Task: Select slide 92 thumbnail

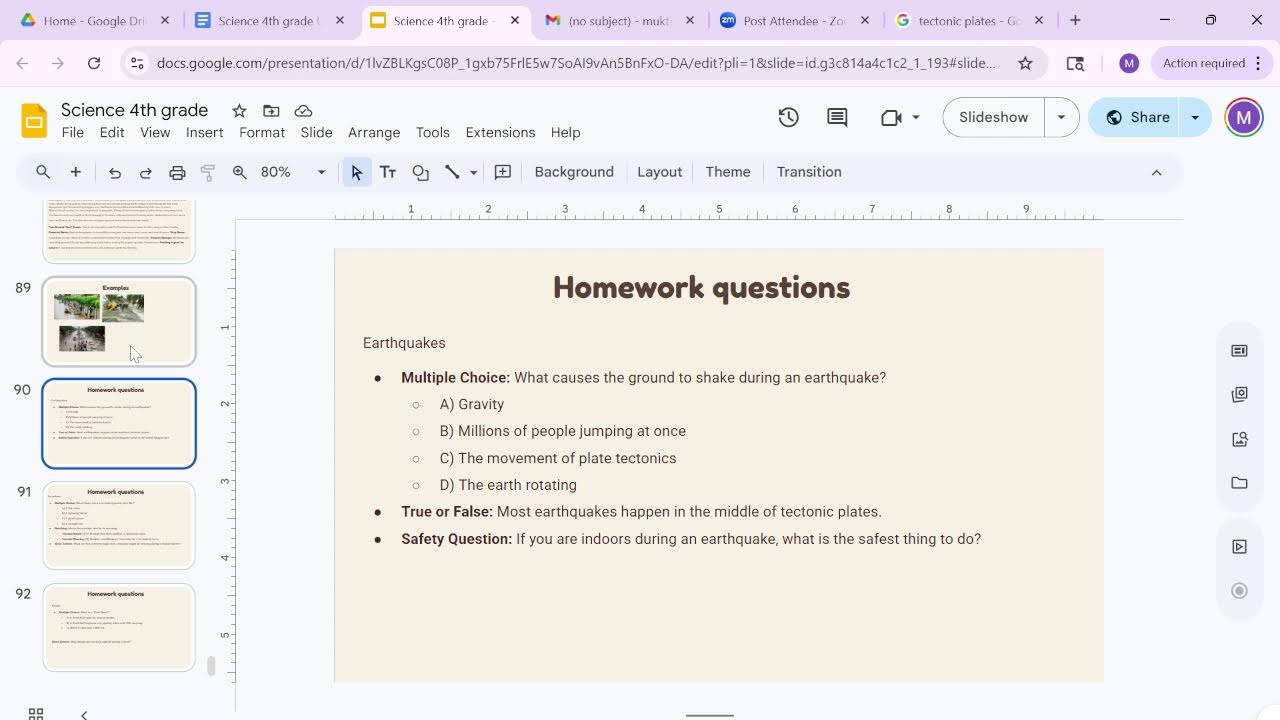Action: coord(118,627)
